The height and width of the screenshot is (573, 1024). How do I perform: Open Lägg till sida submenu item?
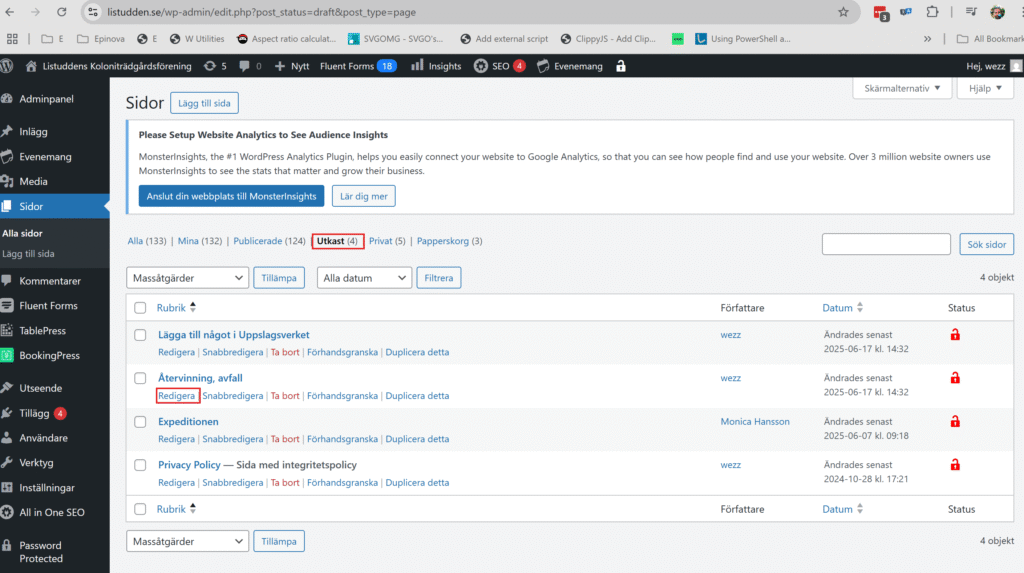28,254
